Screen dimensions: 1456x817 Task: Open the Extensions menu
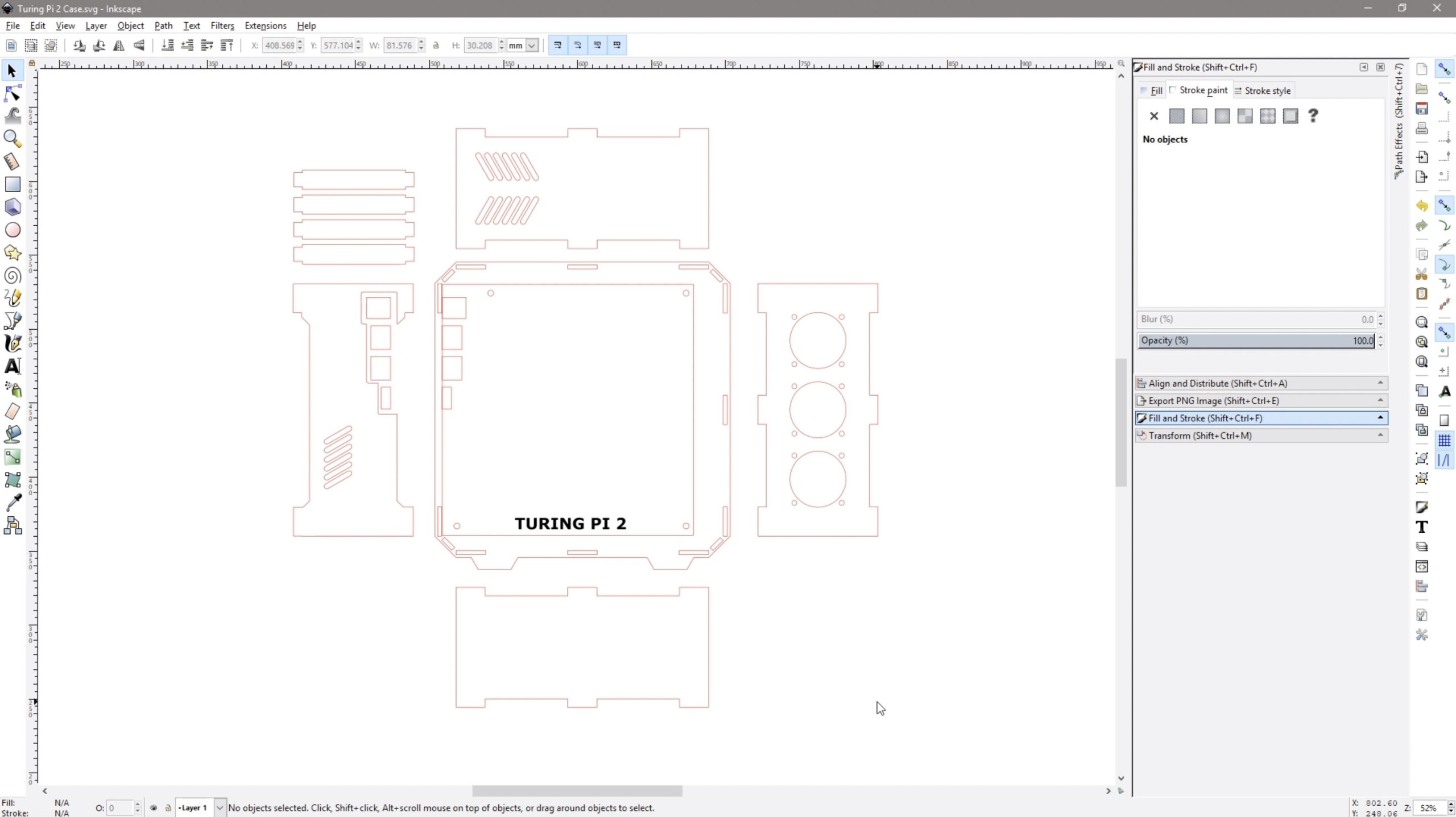pos(265,26)
